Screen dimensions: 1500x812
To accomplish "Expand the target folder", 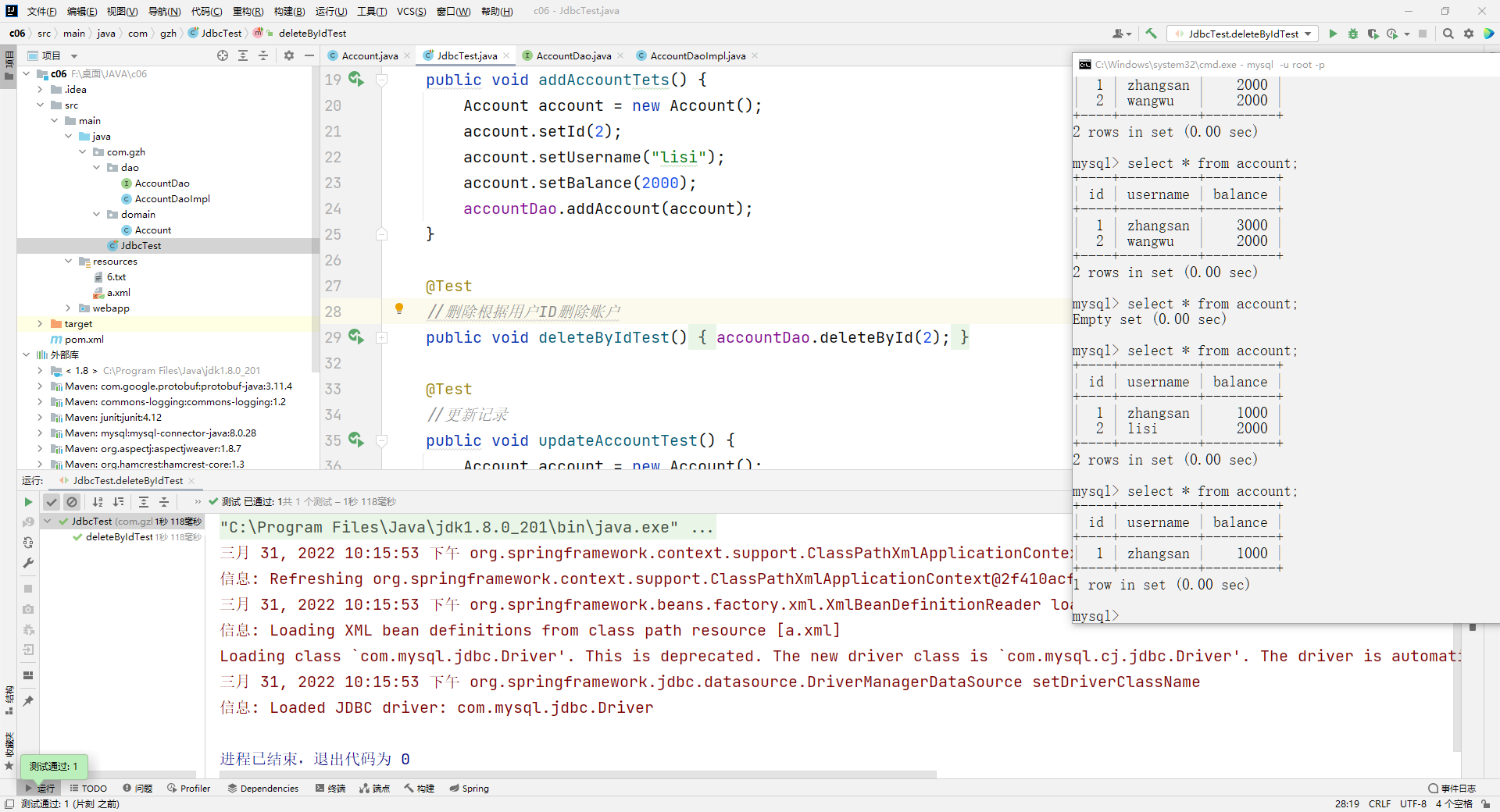I will tap(40, 323).
